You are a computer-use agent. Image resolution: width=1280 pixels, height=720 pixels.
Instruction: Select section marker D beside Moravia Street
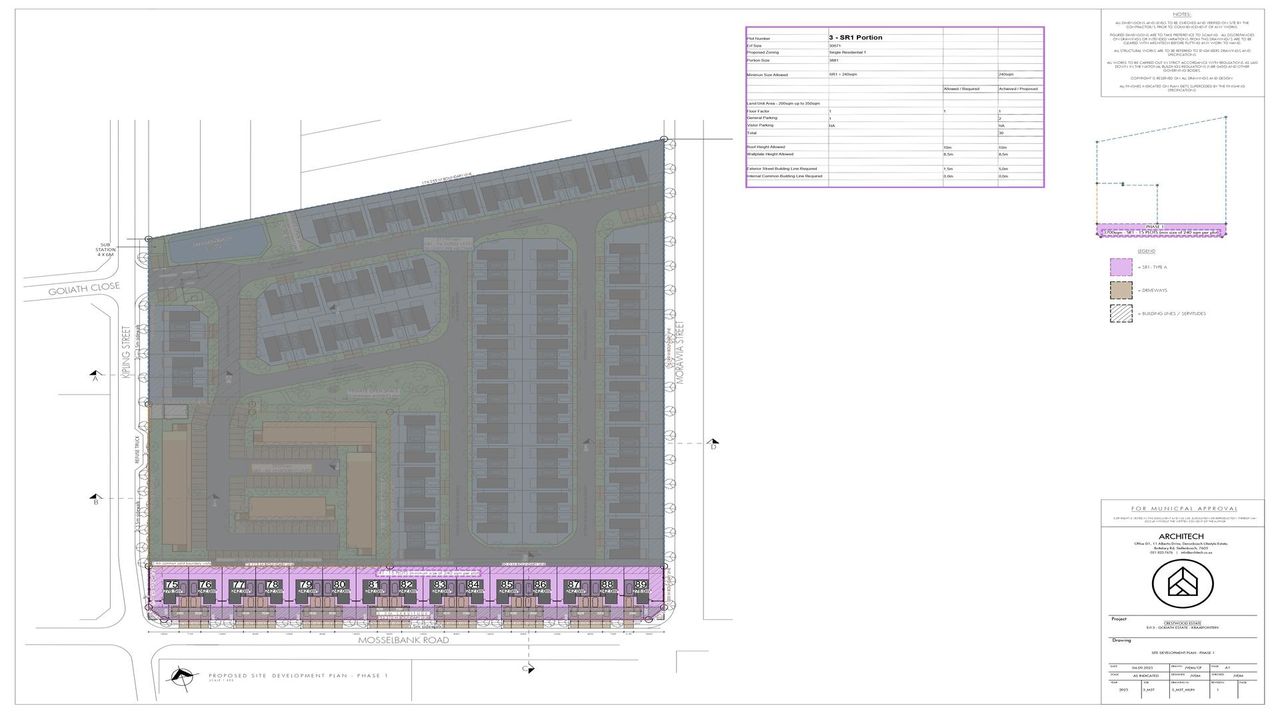pos(713,443)
